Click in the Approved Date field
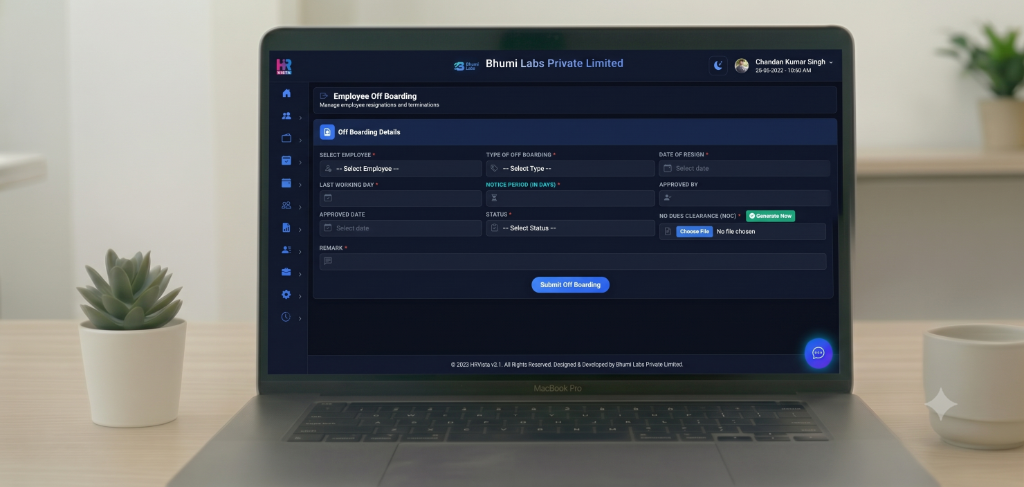Screen dimensions: 1024x487 [x=400, y=228]
